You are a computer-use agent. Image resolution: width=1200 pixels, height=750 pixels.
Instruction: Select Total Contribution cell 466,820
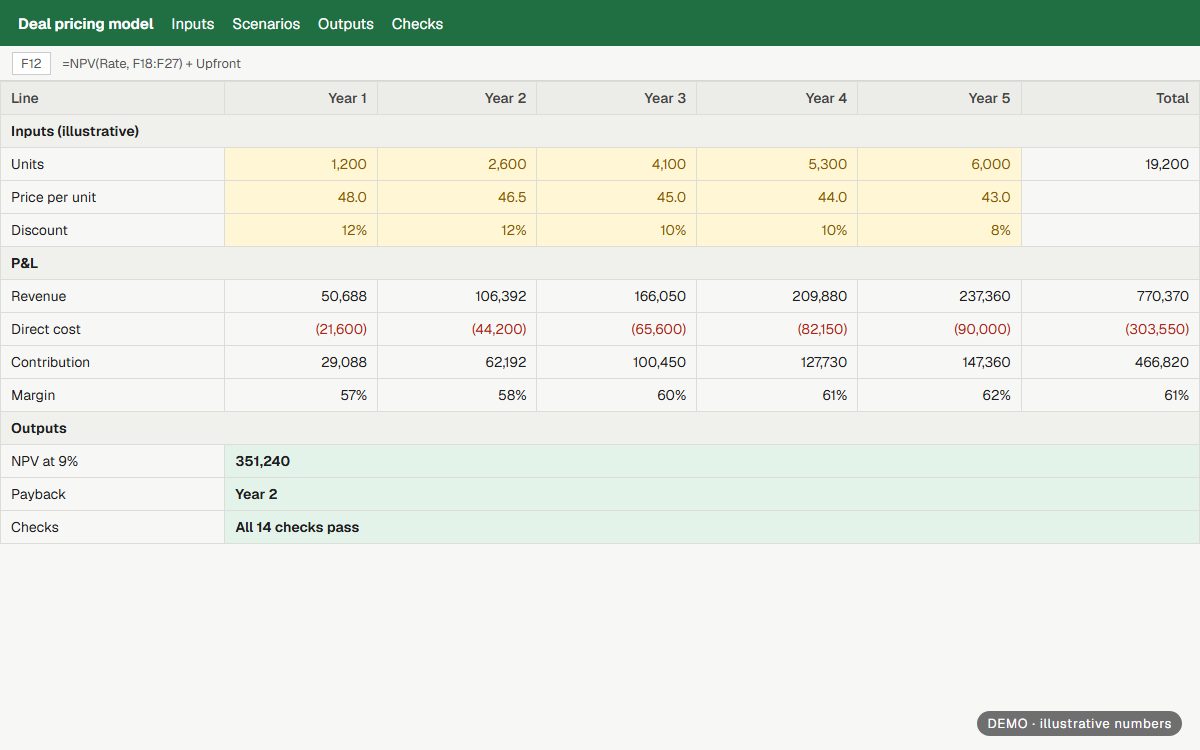[x=1111, y=362]
